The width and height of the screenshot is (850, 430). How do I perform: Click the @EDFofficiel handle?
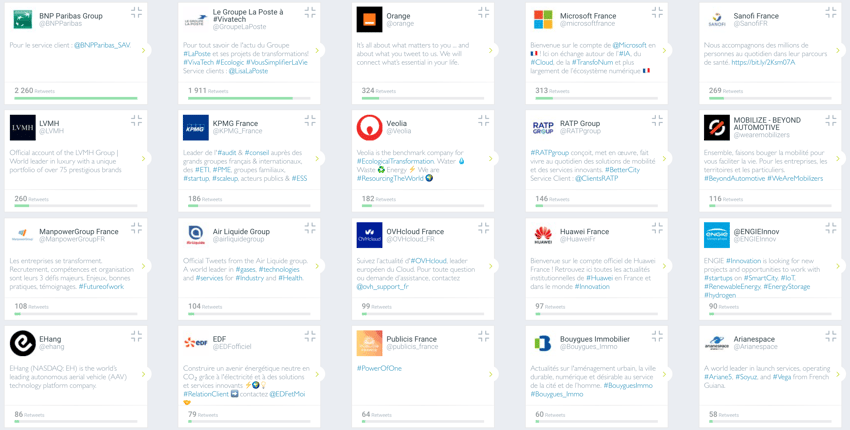[x=232, y=347]
